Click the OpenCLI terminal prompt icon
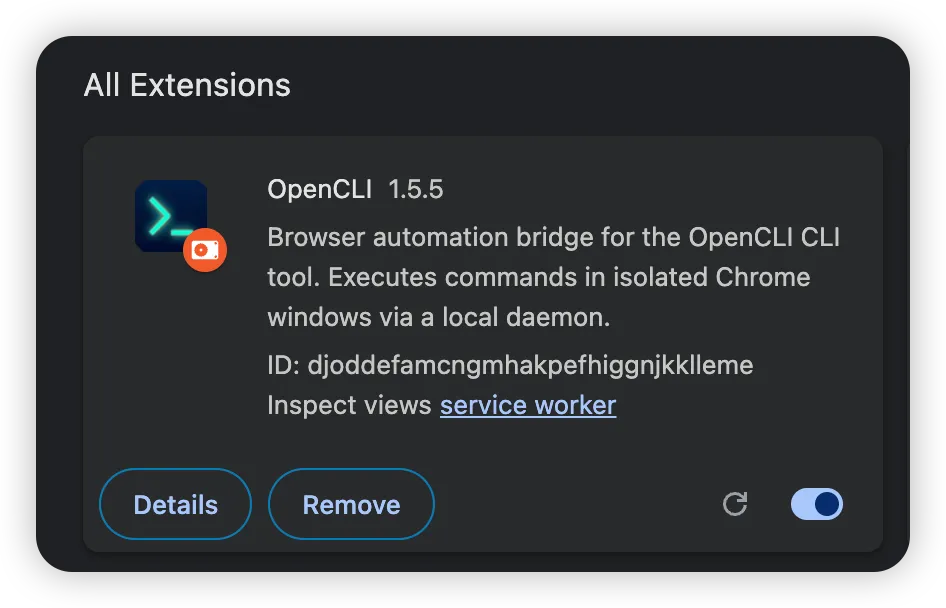This screenshot has width=946, height=608. (x=171, y=215)
